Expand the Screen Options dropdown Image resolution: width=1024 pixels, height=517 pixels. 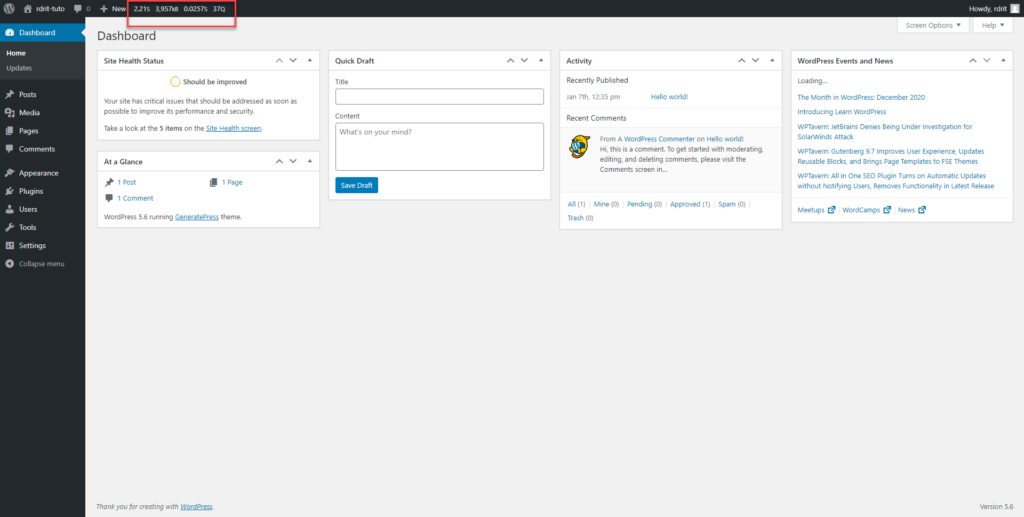tap(933, 25)
